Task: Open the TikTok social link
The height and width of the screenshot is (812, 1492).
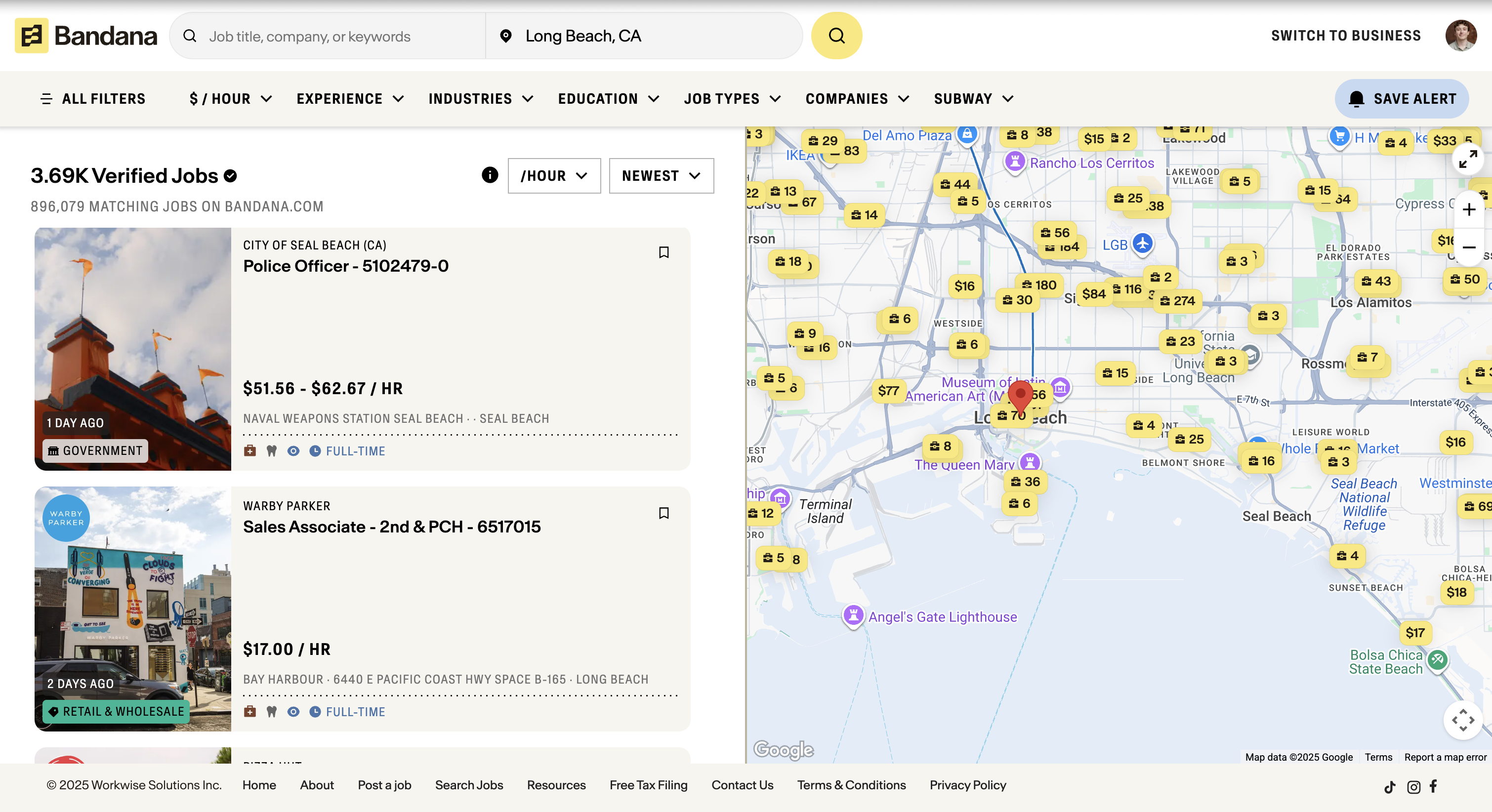Action: 1389,786
